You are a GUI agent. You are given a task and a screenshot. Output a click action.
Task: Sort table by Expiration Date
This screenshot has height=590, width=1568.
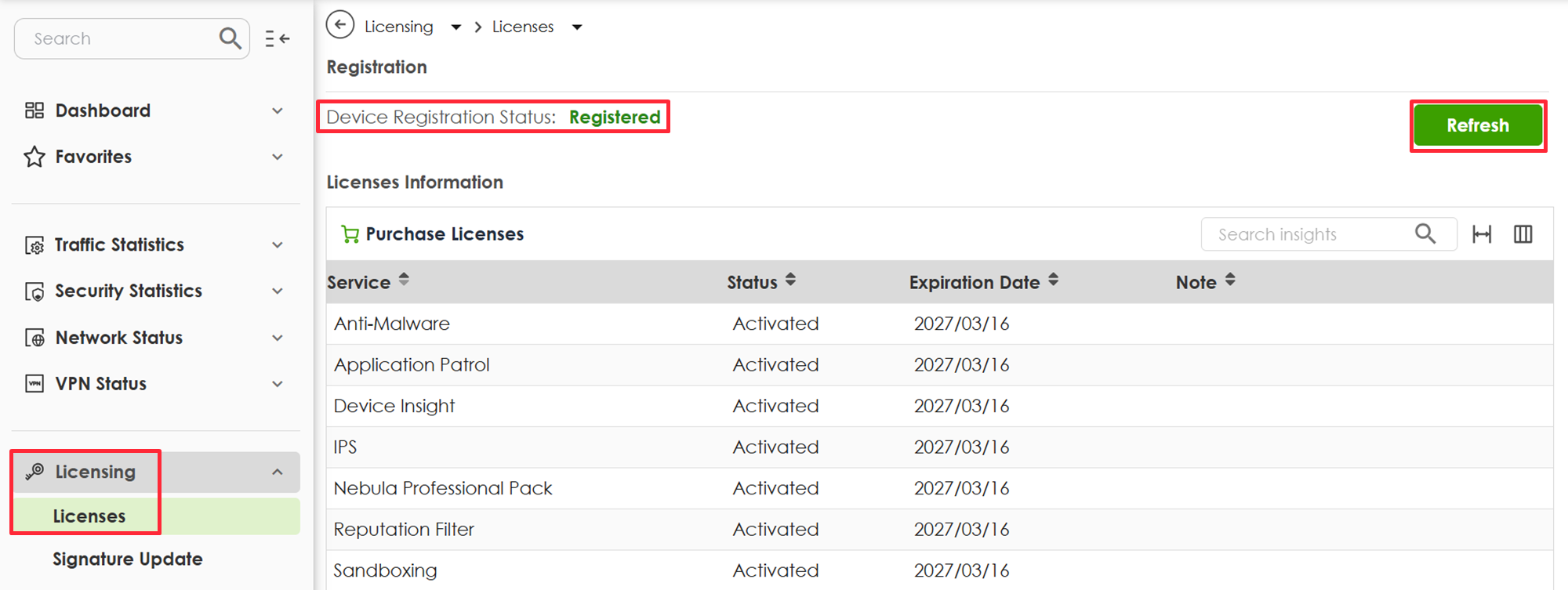pyautogui.click(x=1053, y=280)
